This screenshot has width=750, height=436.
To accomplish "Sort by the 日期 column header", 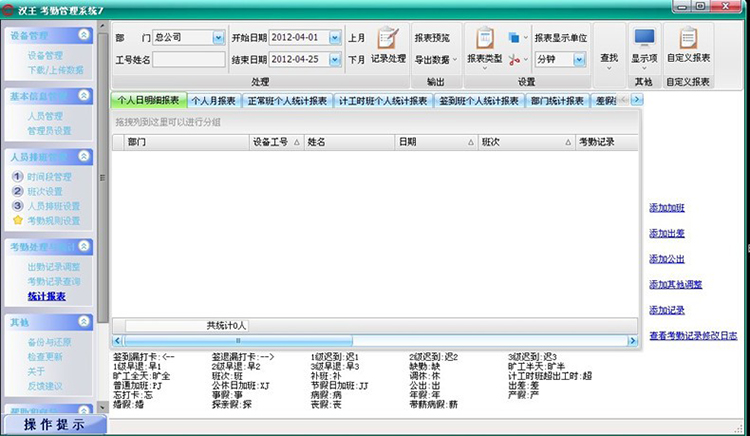I will pos(436,142).
